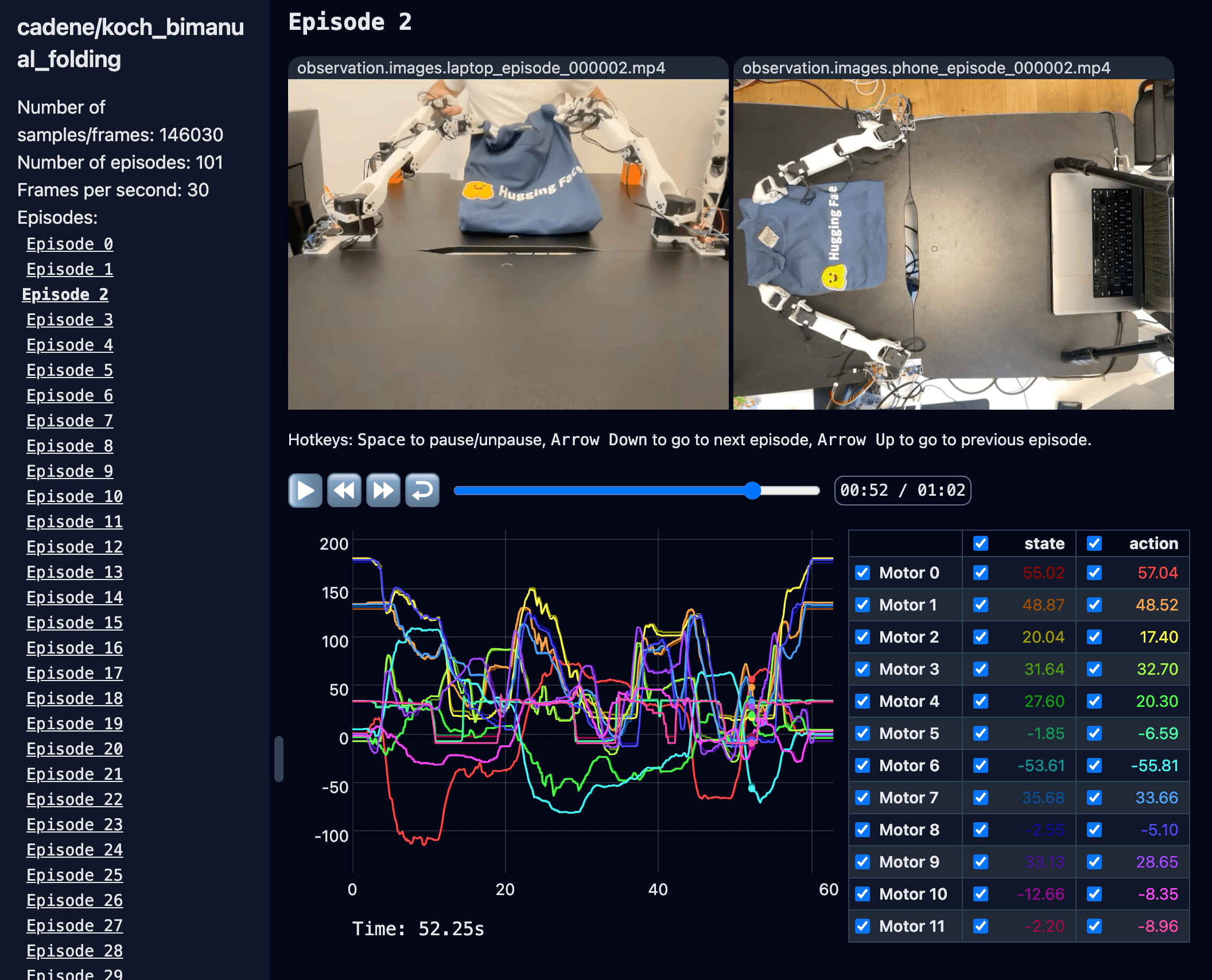Open Episode 28 from list
The height and width of the screenshot is (980, 1212).
point(75,951)
